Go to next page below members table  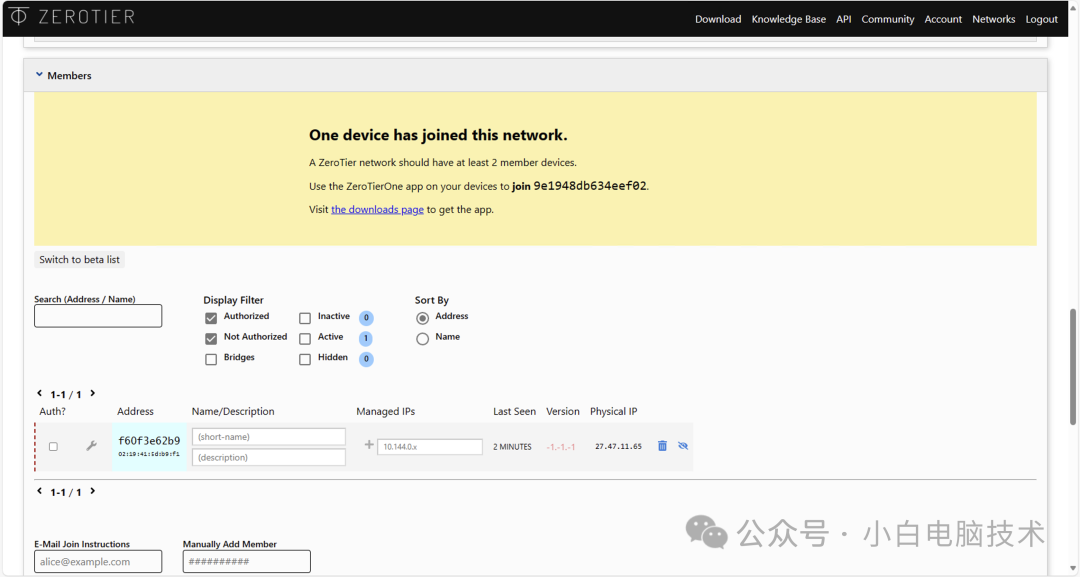(x=92, y=491)
